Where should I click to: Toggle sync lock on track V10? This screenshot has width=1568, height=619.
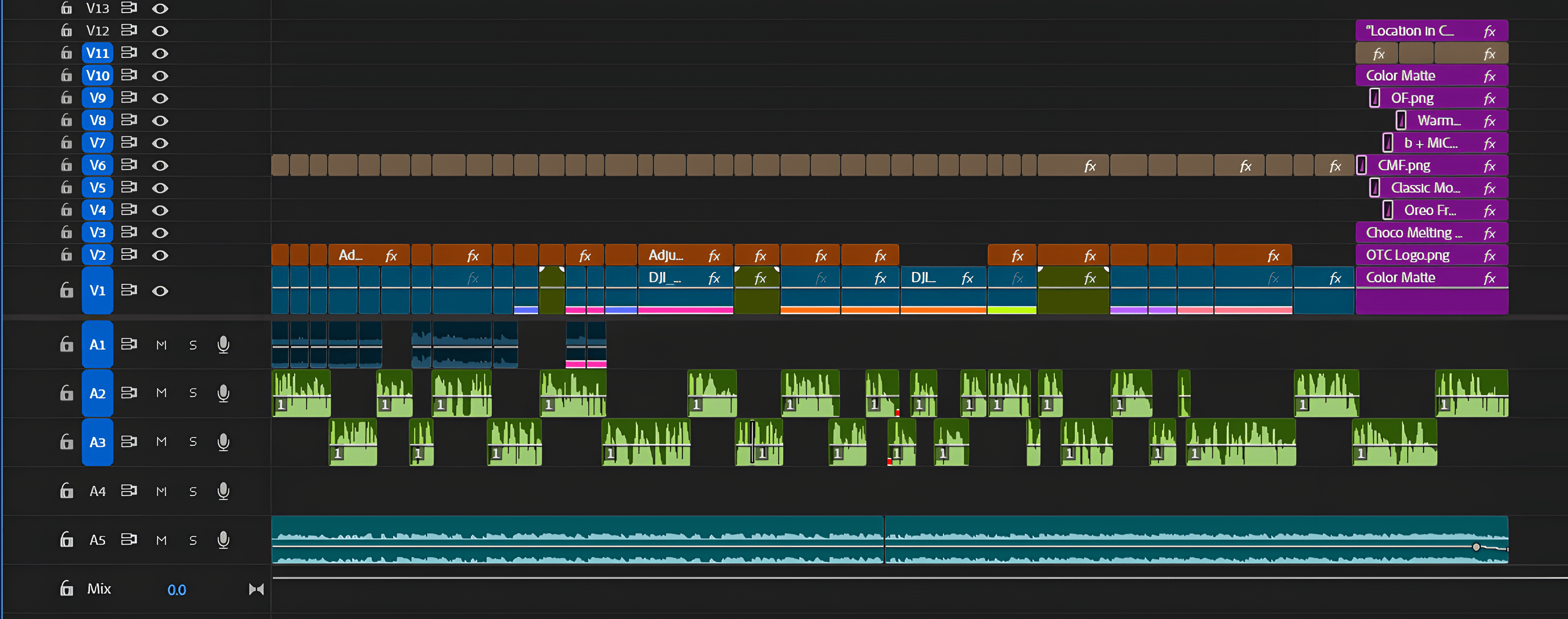[129, 75]
